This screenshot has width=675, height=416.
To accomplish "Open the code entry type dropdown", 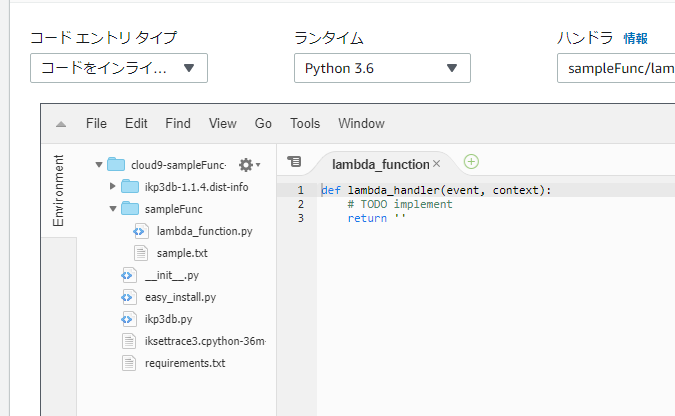I will [118, 68].
